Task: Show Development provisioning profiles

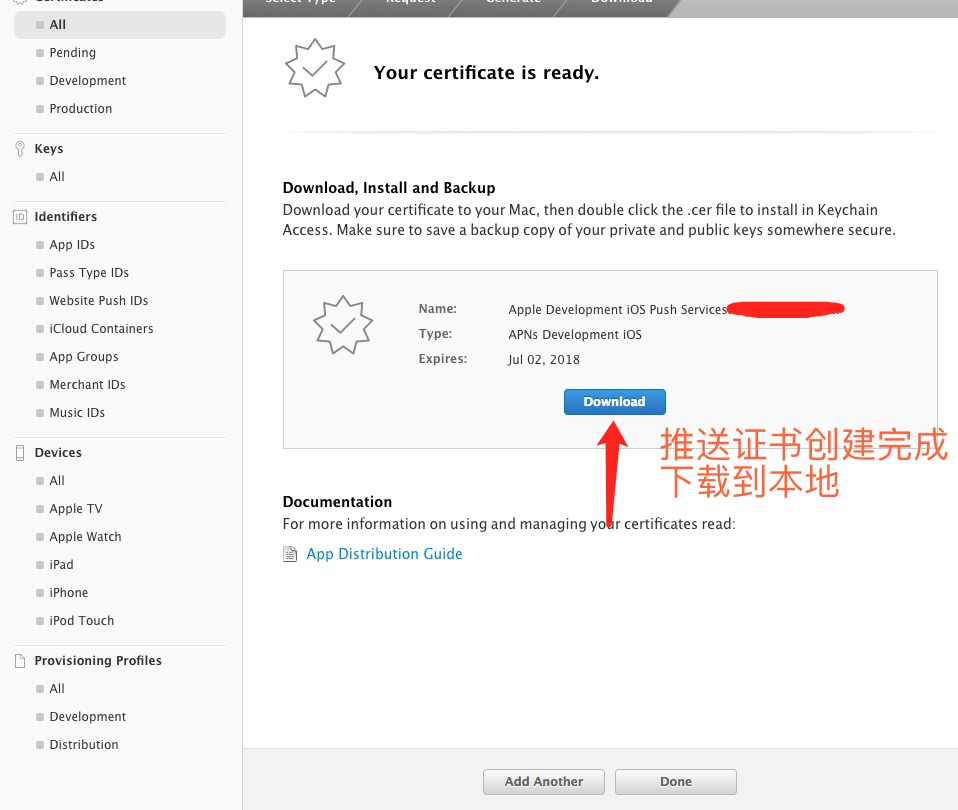Action: (87, 717)
